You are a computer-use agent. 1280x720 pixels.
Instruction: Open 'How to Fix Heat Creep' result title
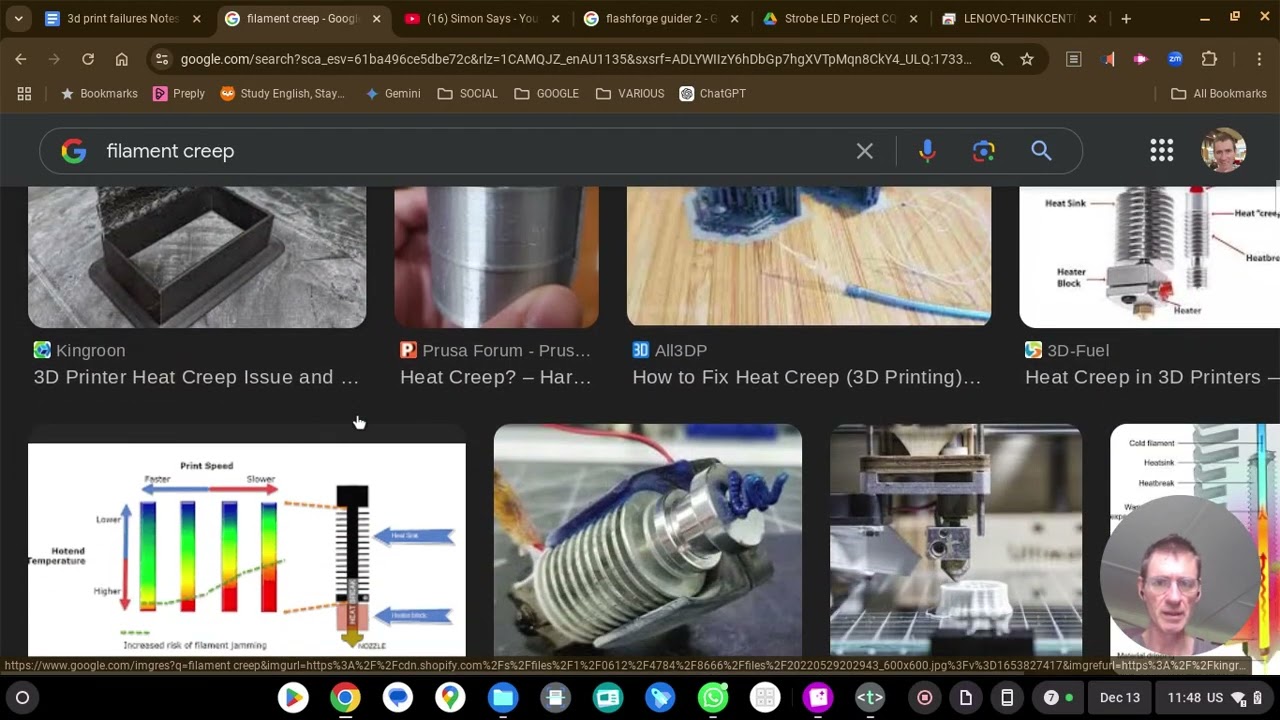point(807,377)
